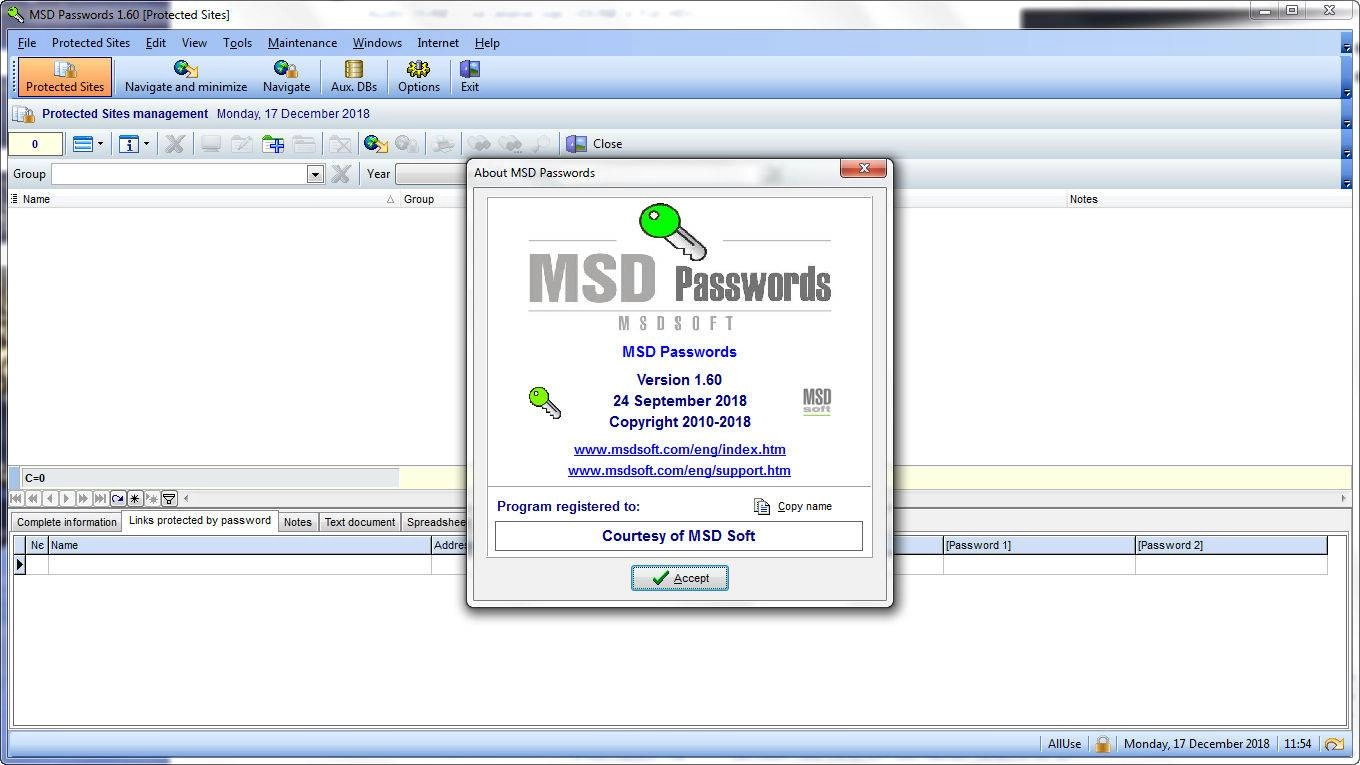This screenshot has width=1360, height=765.
Task: Click the yellow arrow status bar icon
Action: pyautogui.click(x=1334, y=744)
